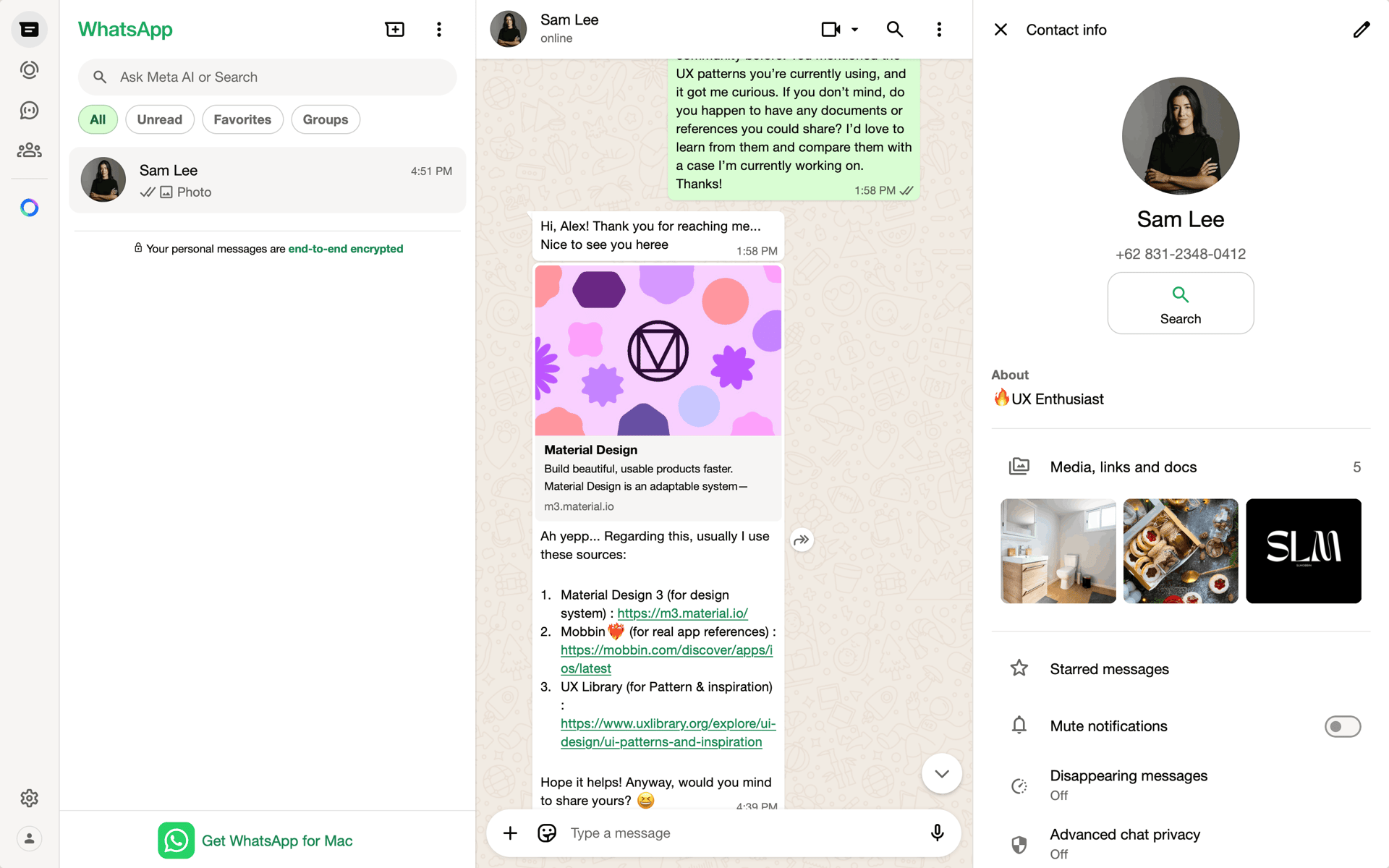Open the Material Design link preview image
Viewport: 1389px width, 868px height.
coord(658,350)
